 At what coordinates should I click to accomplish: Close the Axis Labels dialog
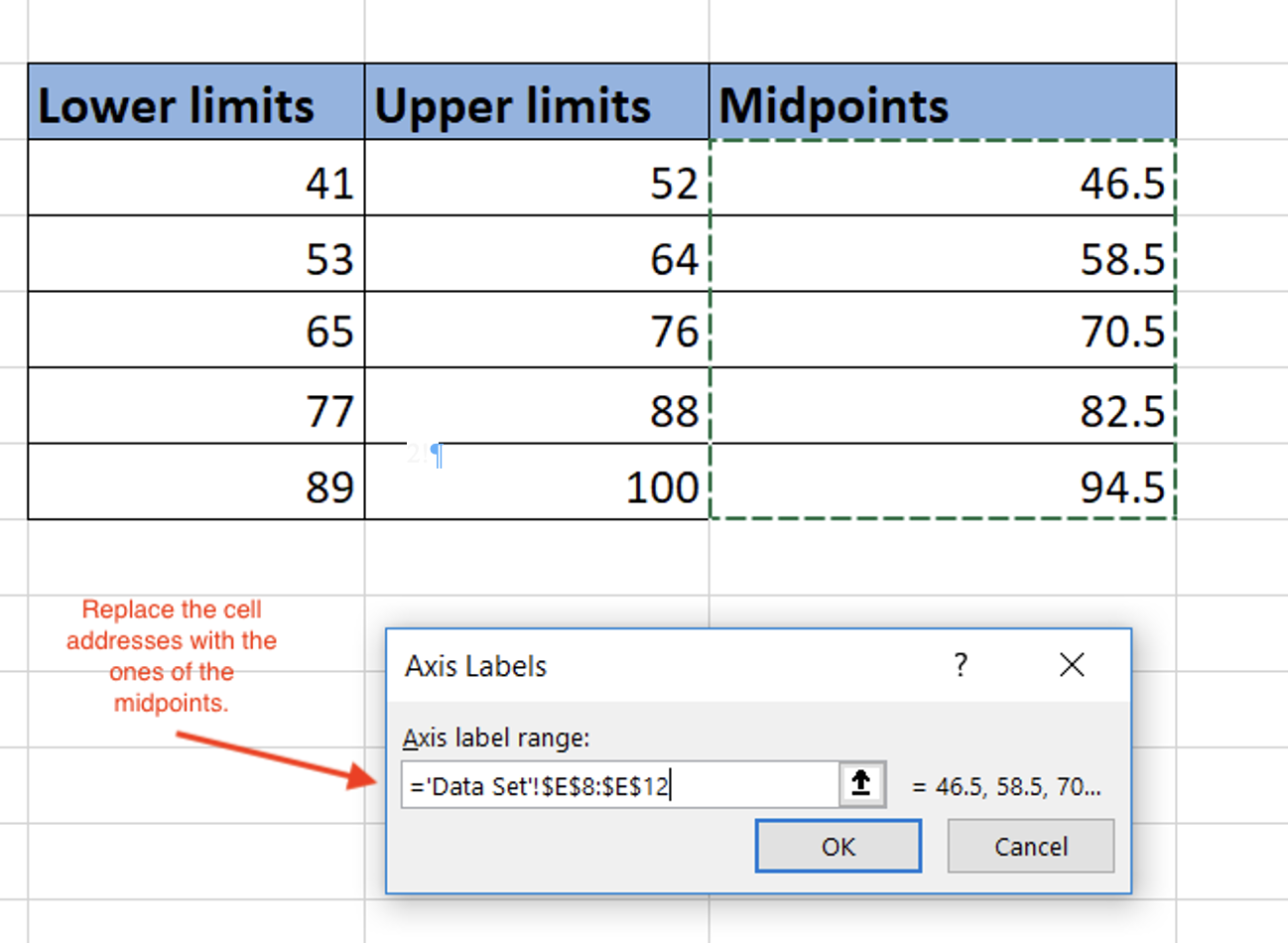pos(1072,665)
